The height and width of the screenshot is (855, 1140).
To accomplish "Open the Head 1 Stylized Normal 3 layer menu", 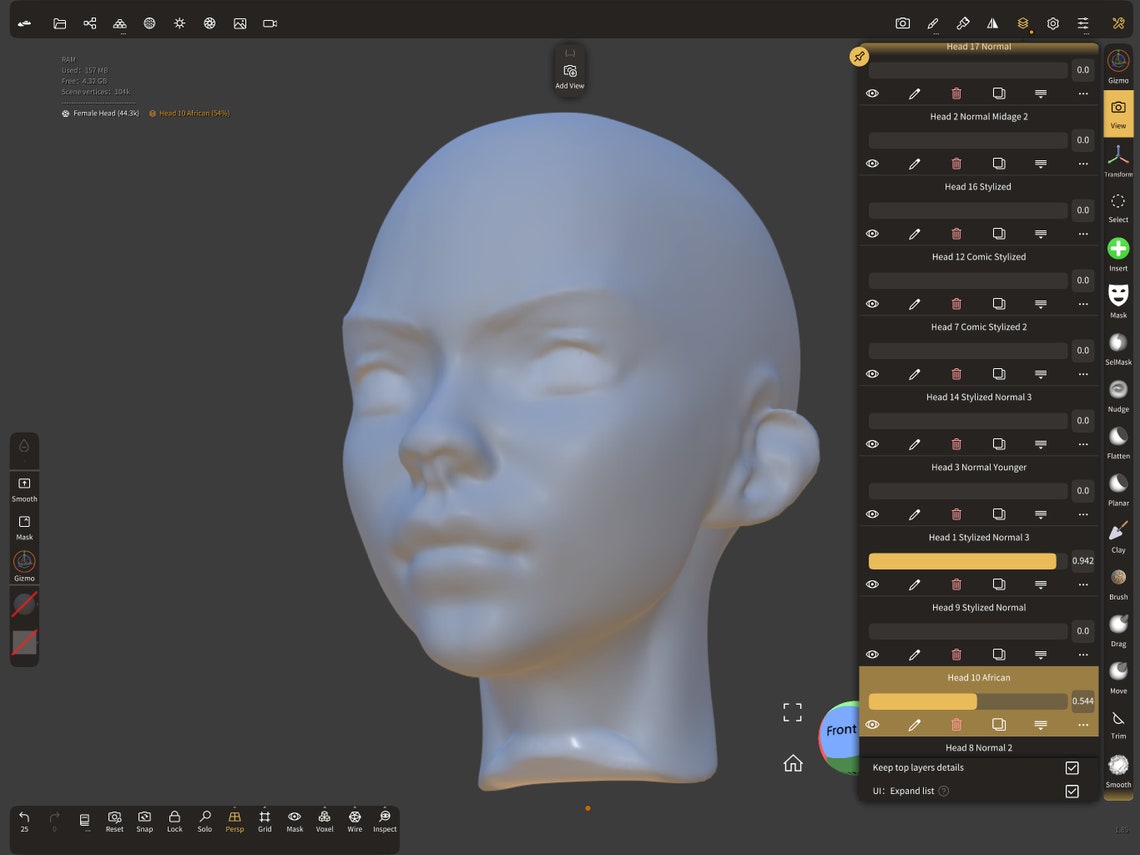I will [1082, 584].
